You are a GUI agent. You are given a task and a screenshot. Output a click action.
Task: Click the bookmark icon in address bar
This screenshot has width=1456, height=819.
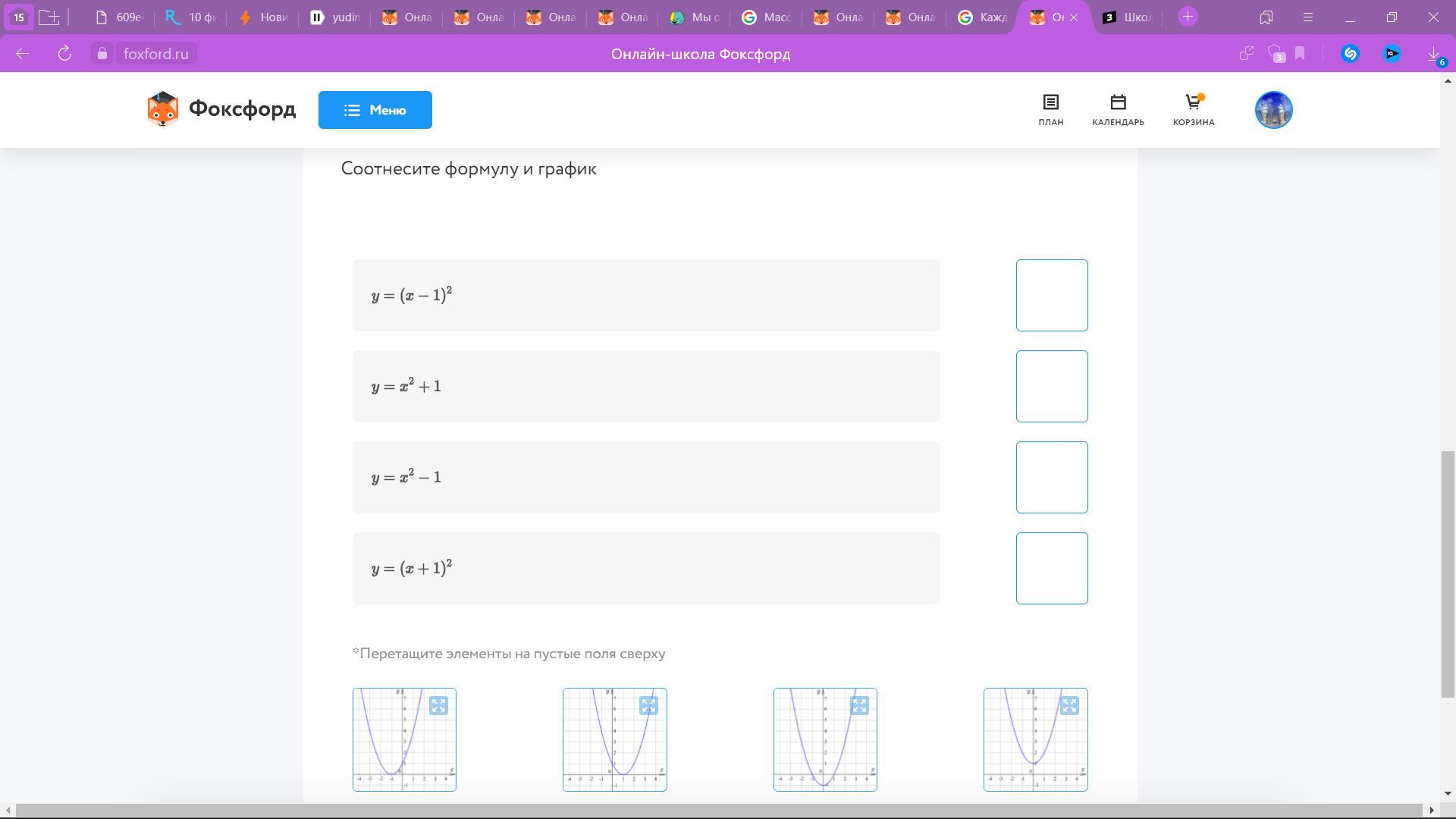[1300, 54]
